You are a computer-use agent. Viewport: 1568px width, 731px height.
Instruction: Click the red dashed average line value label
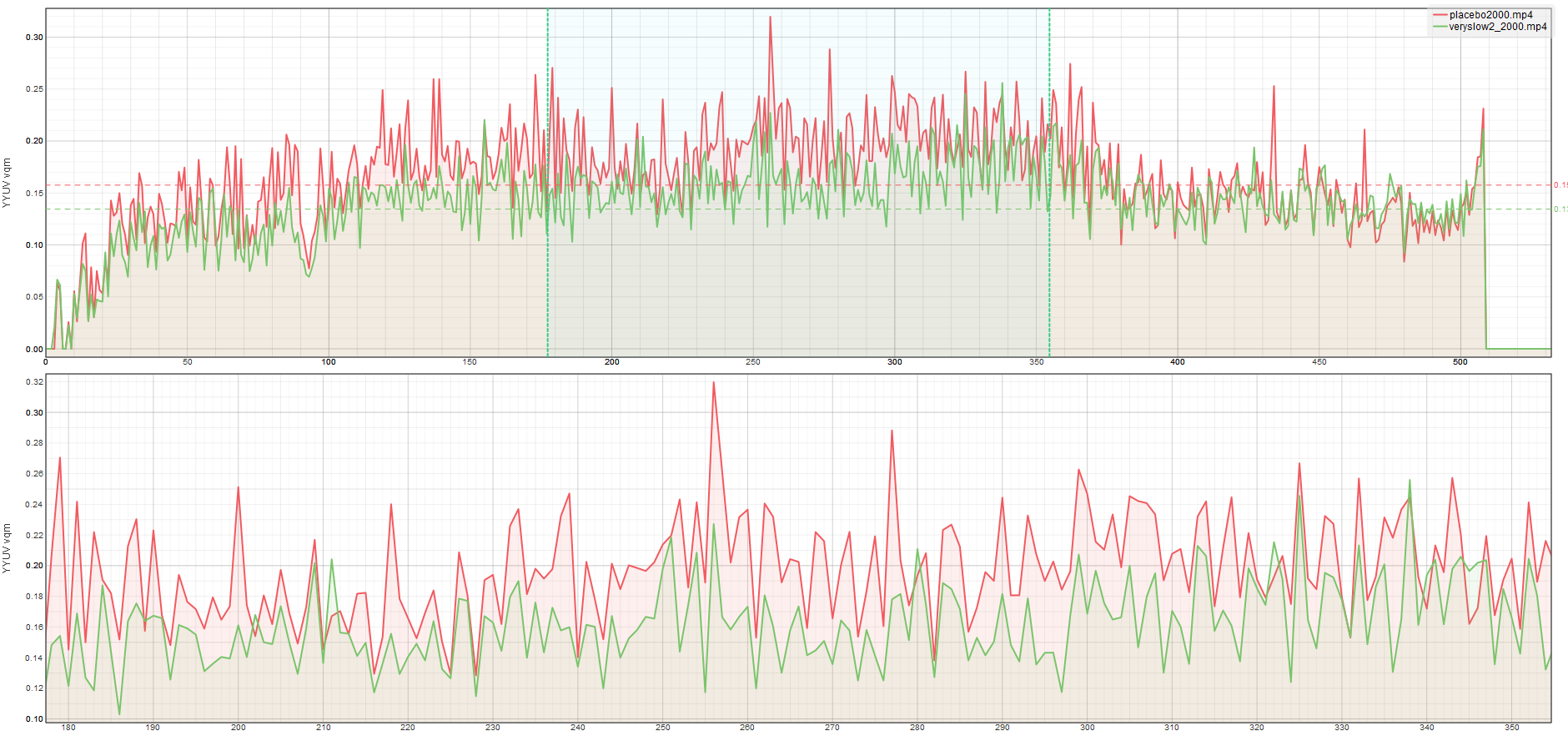point(1560,185)
